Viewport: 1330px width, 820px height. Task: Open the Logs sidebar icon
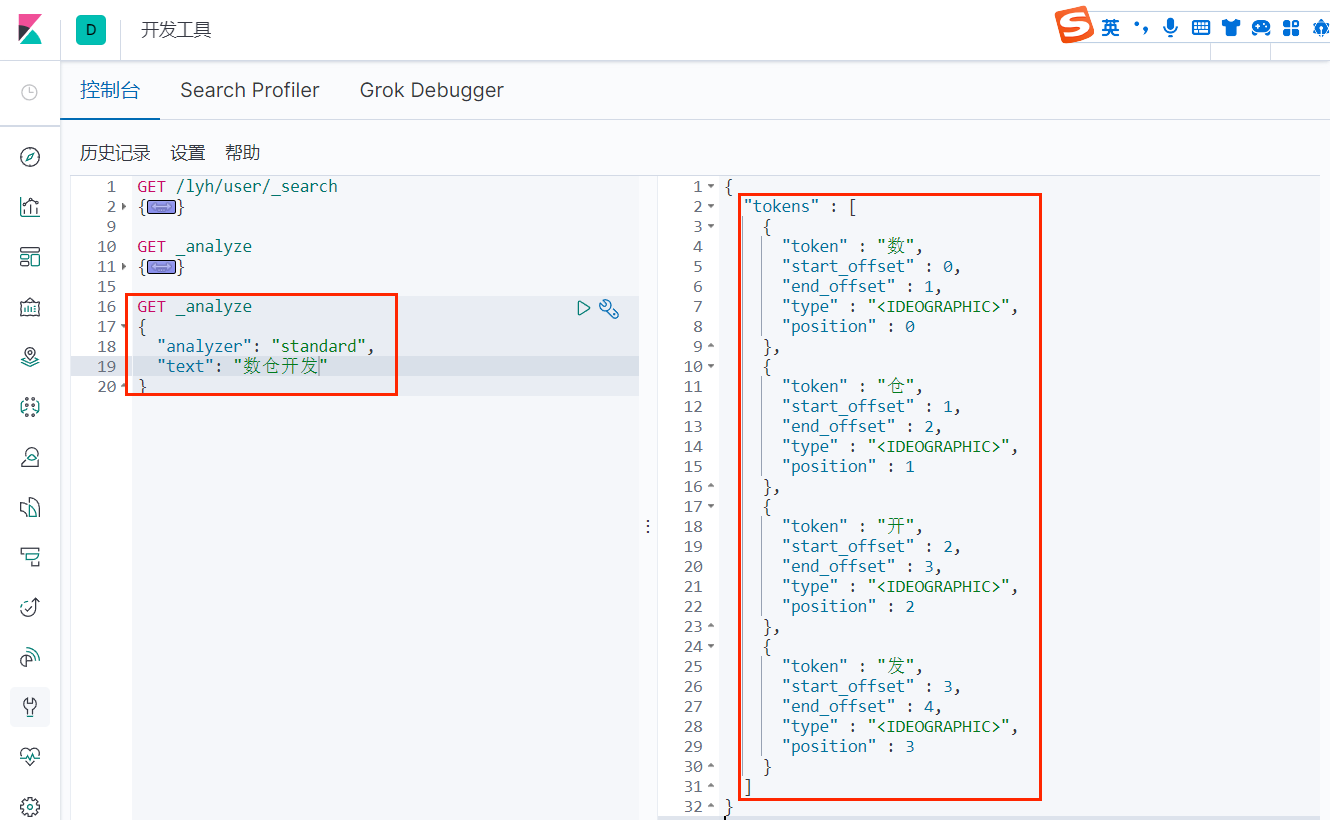click(x=30, y=507)
